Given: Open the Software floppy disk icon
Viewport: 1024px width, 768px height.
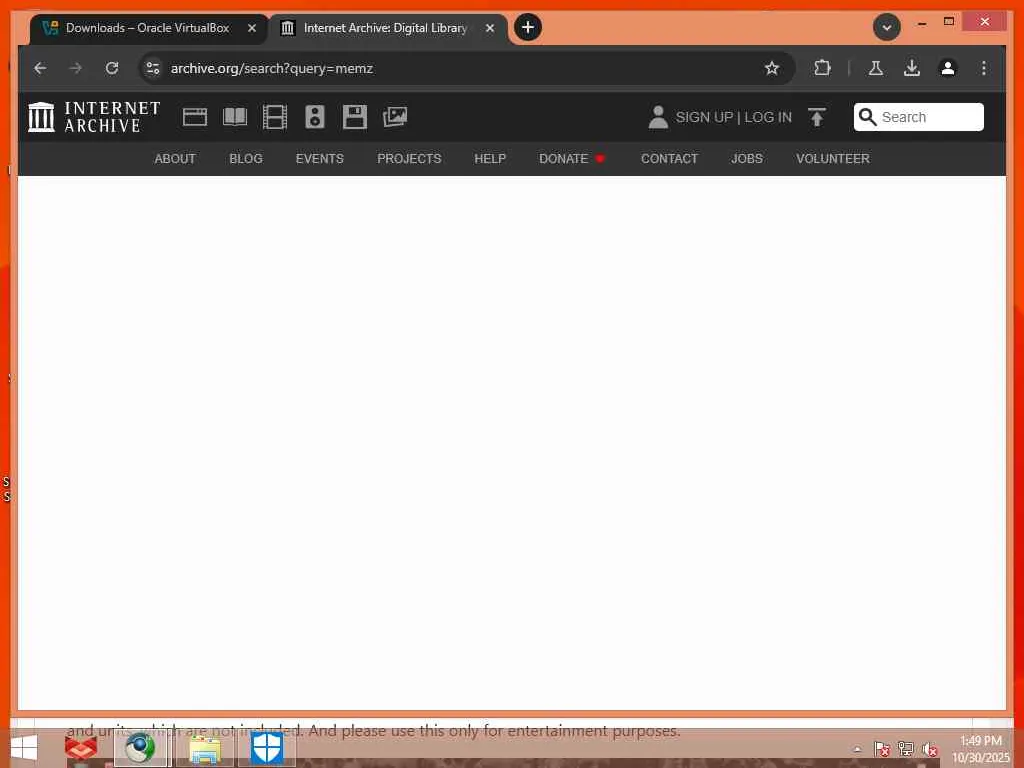Looking at the screenshot, I should pos(355,117).
